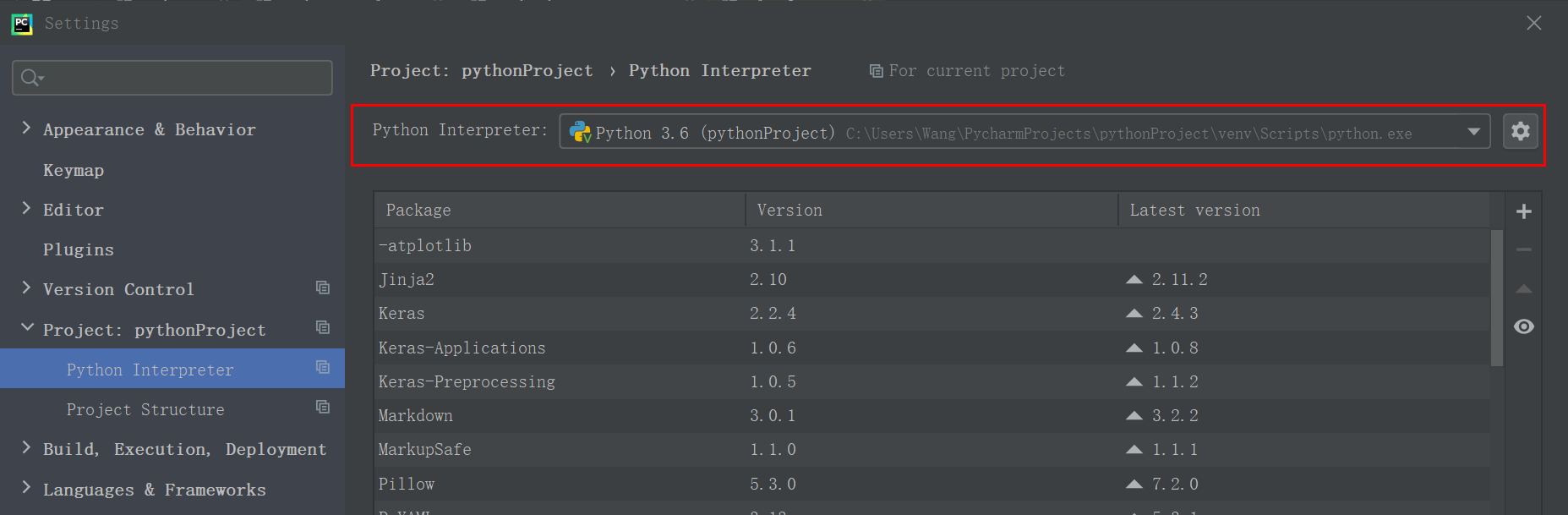Expand the Editor section
Viewport: 1568px width, 515px height.
[26, 208]
